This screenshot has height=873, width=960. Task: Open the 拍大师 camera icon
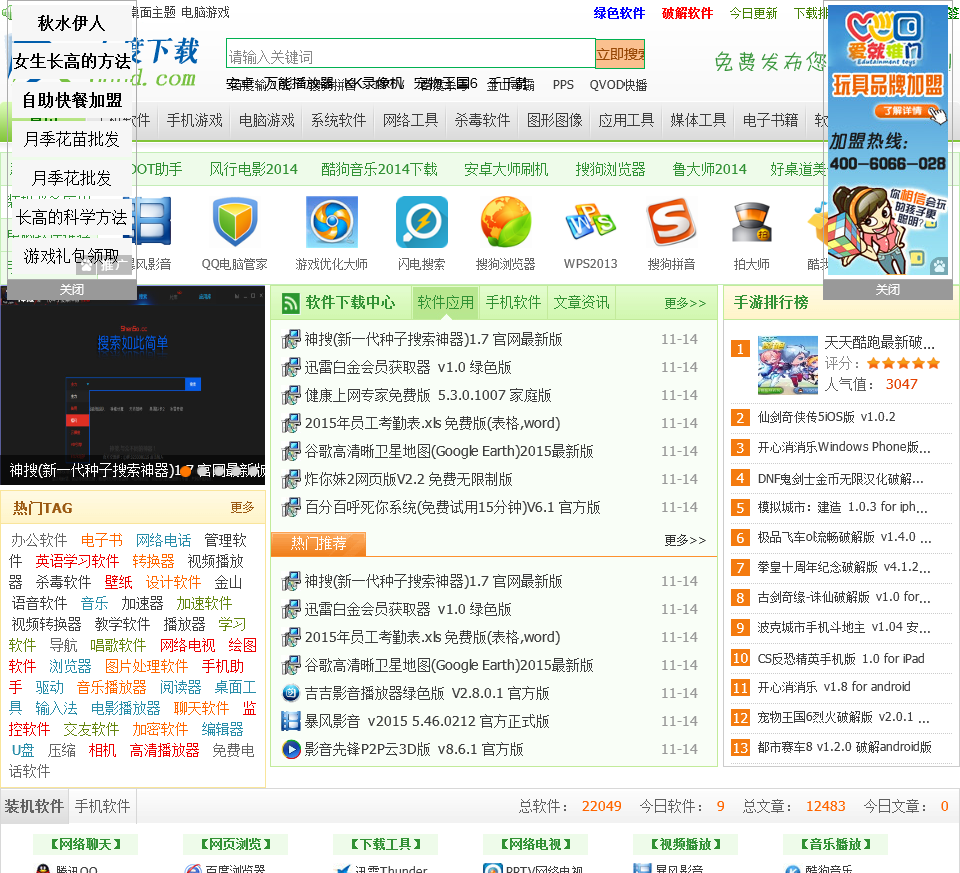[751, 223]
